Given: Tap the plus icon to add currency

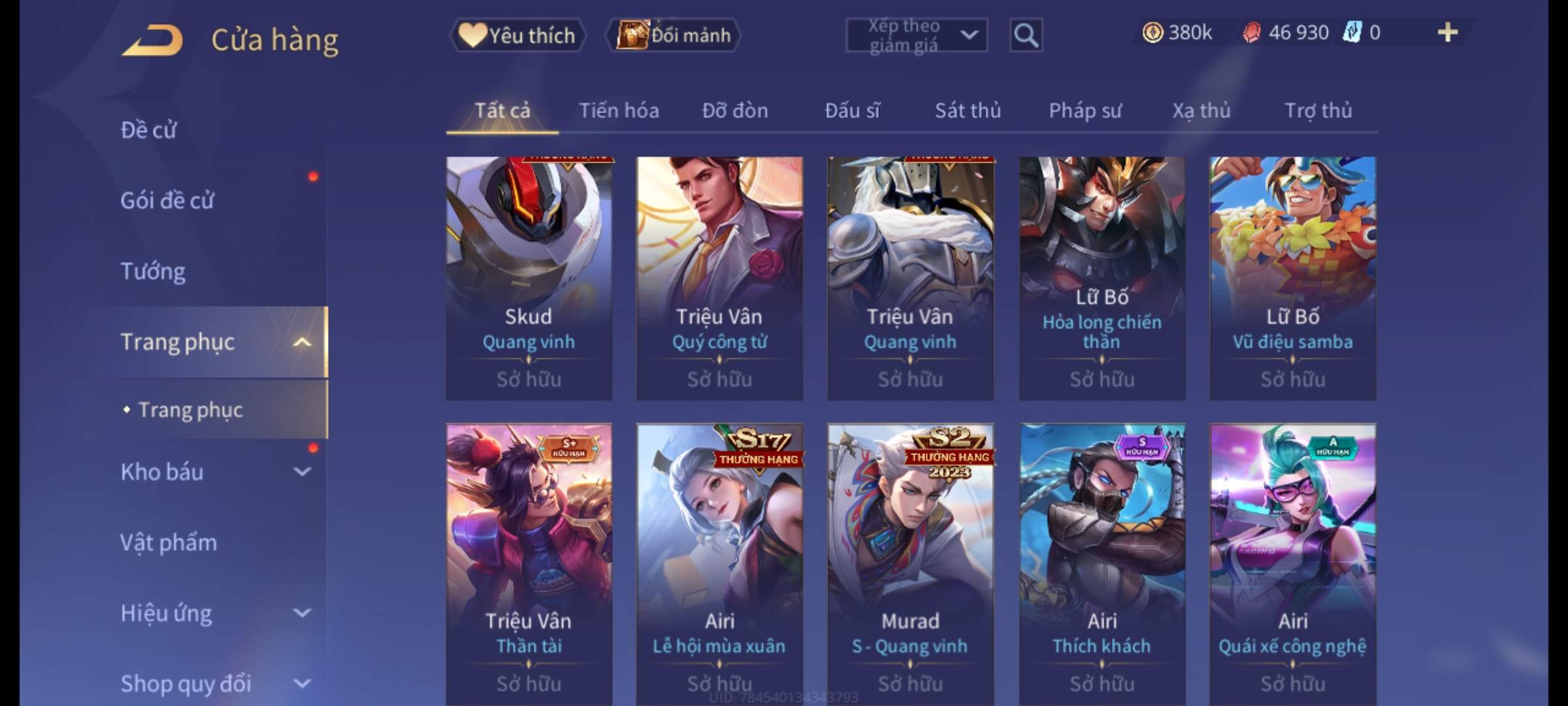Looking at the screenshot, I should [x=1448, y=33].
